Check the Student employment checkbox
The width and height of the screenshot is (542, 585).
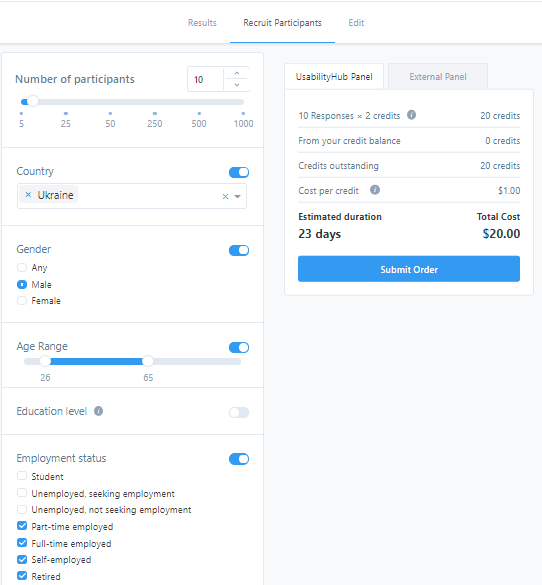(22, 476)
